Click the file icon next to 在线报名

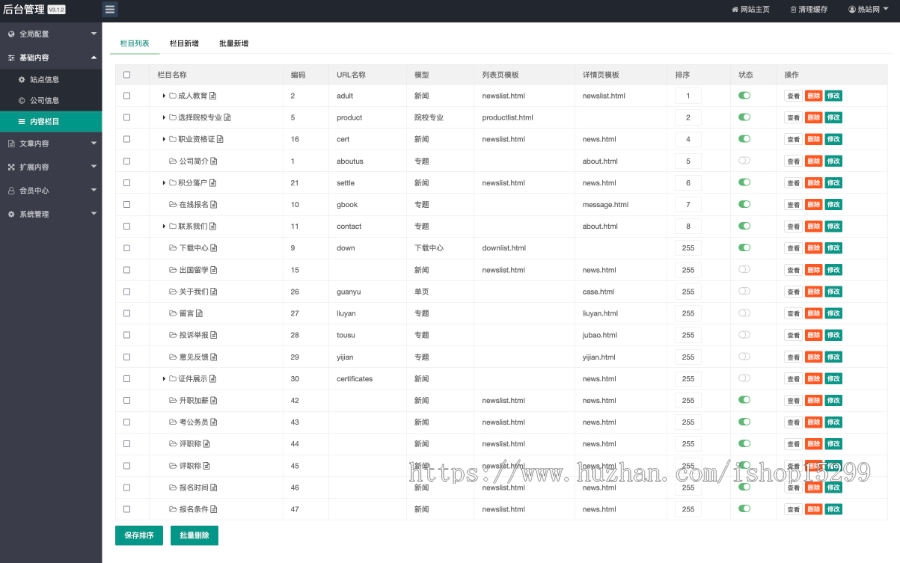[x=214, y=205]
